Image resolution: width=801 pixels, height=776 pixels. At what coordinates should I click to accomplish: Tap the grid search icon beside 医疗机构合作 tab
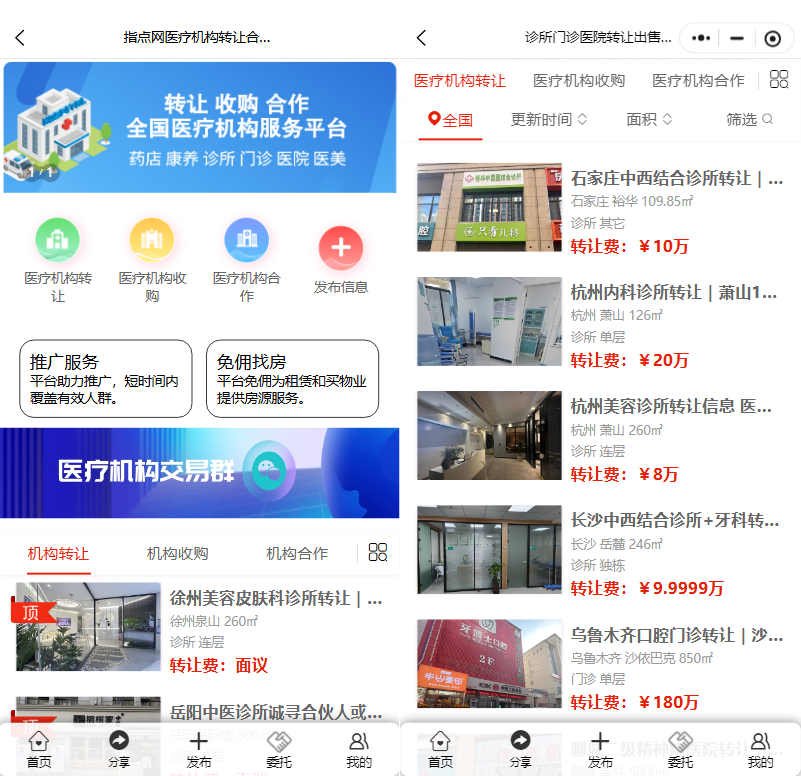tap(778, 80)
